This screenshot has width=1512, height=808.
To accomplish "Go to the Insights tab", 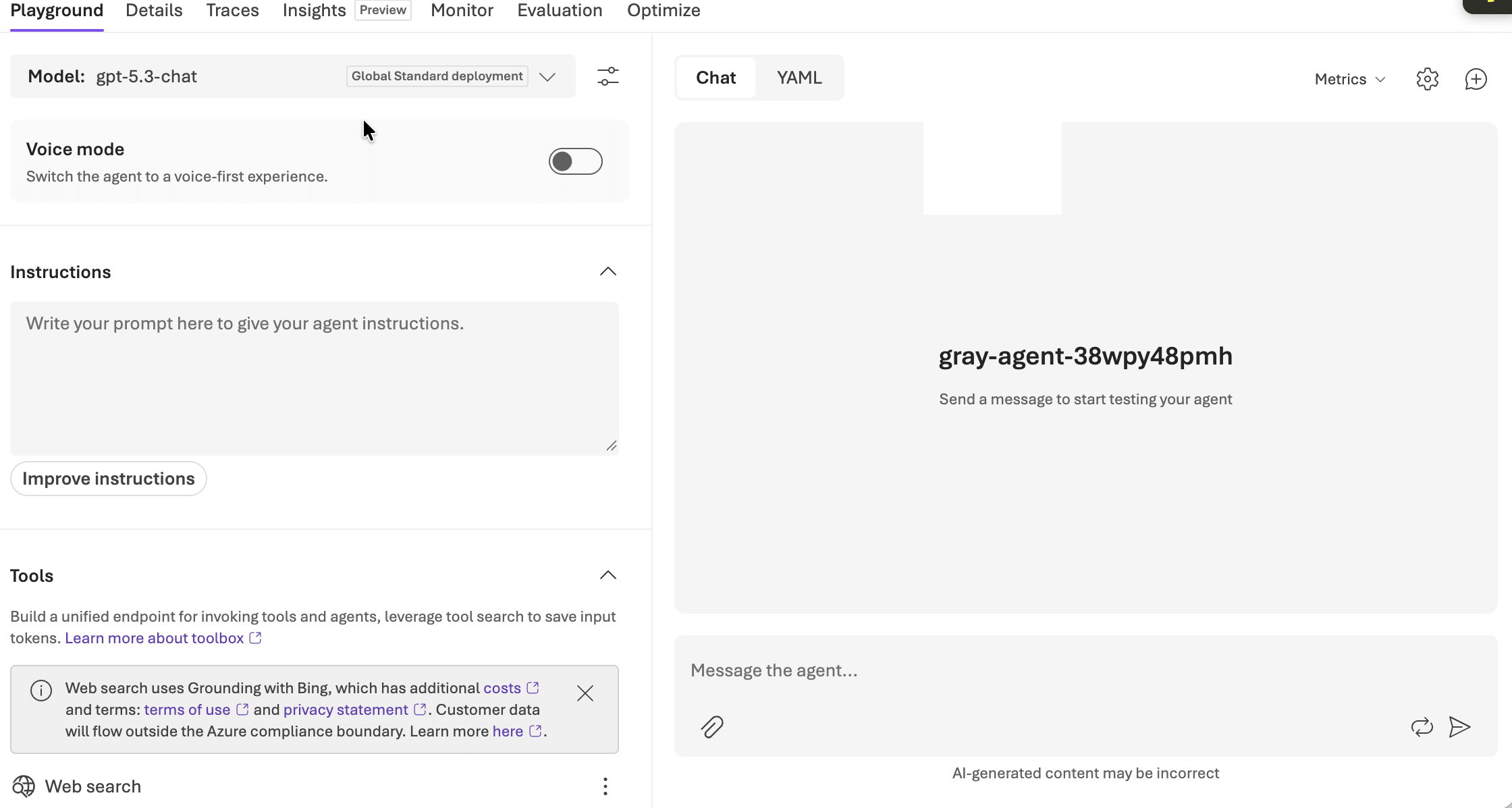I will 314,11.
